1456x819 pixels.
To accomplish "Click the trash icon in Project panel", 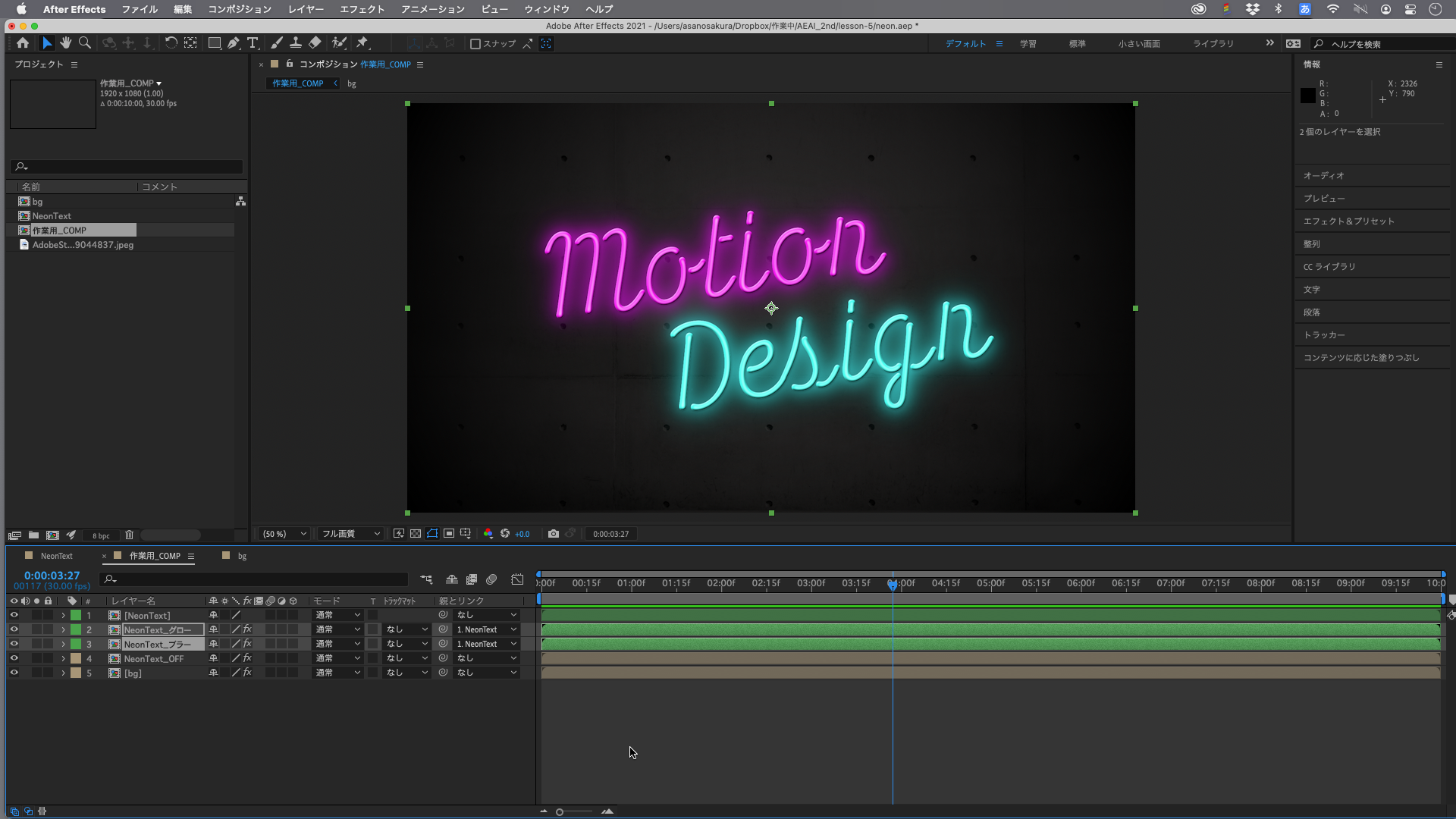I will click(x=129, y=535).
